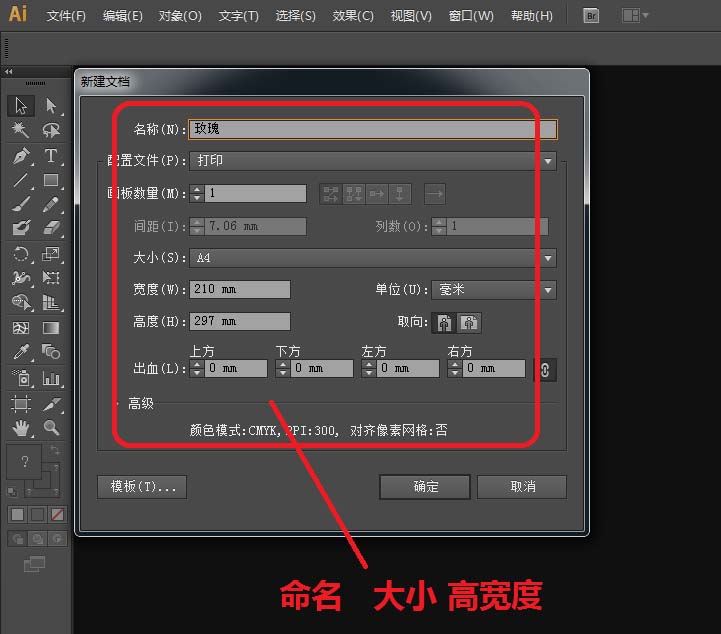Choose landscape orientation button
721x634 pixels.
click(x=469, y=322)
